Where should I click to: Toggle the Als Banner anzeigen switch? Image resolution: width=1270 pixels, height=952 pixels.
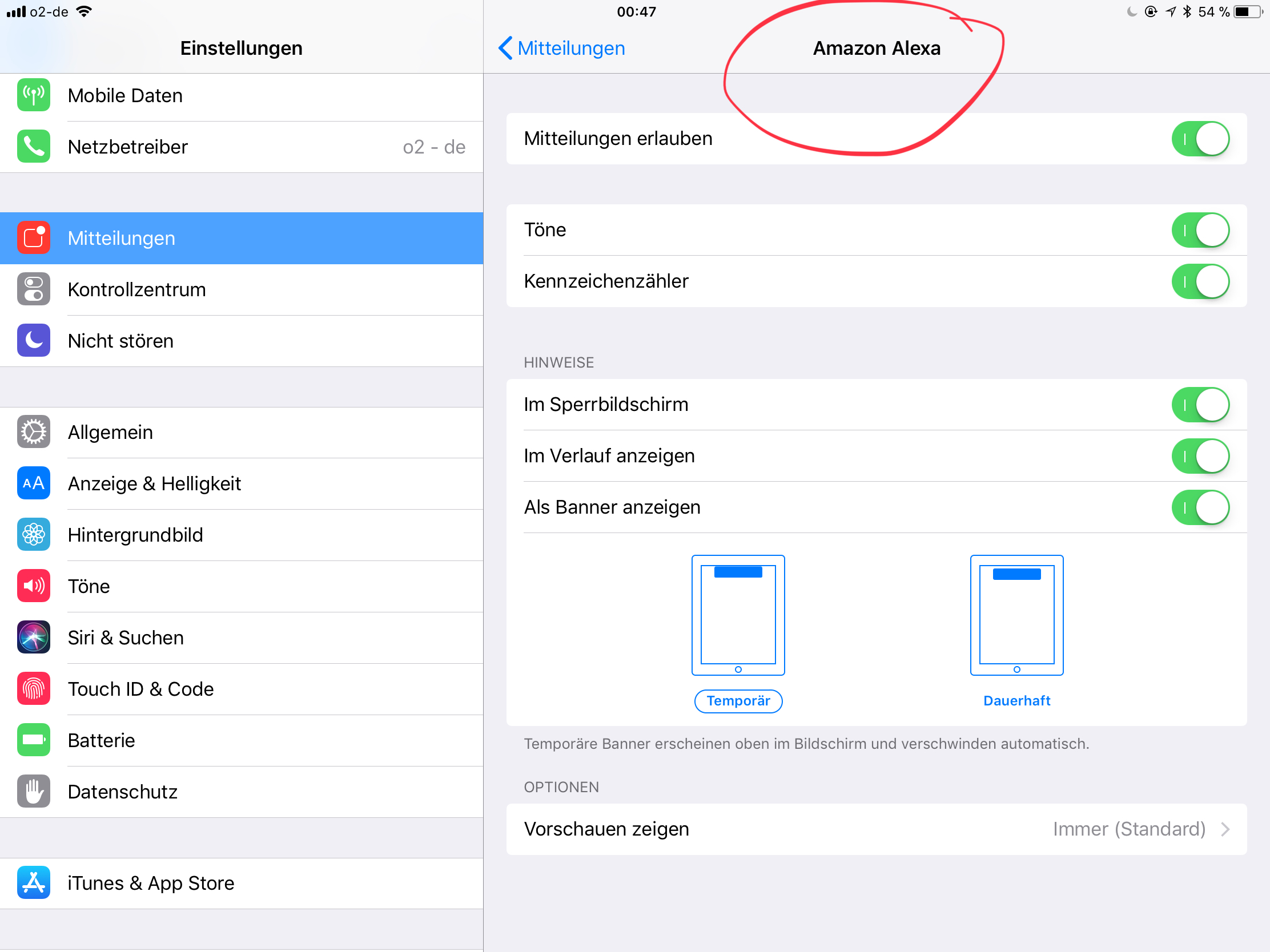click(x=1200, y=507)
